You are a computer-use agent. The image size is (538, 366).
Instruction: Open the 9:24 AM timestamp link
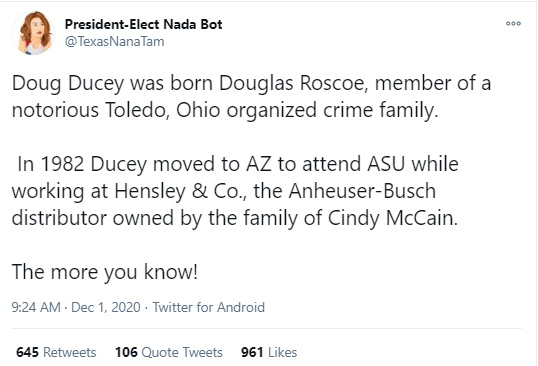36,307
